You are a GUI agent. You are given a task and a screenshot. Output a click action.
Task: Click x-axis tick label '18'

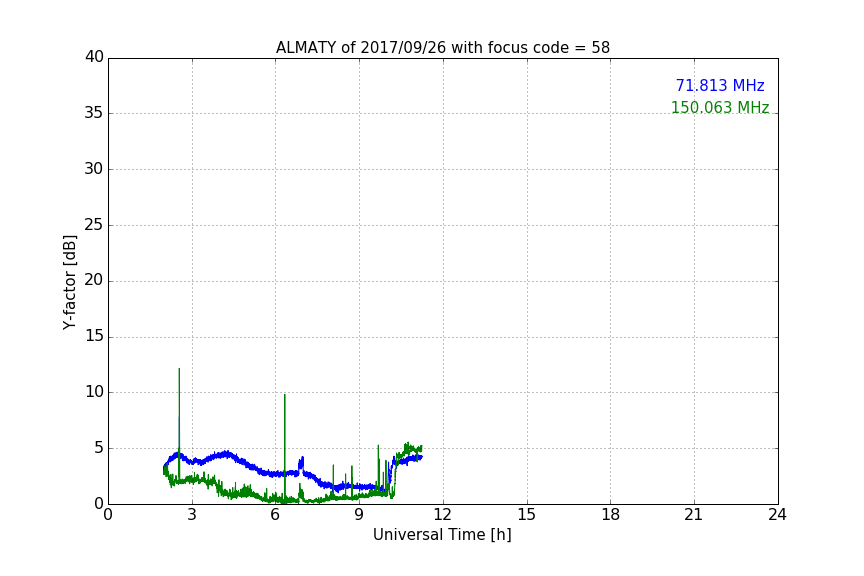click(611, 515)
